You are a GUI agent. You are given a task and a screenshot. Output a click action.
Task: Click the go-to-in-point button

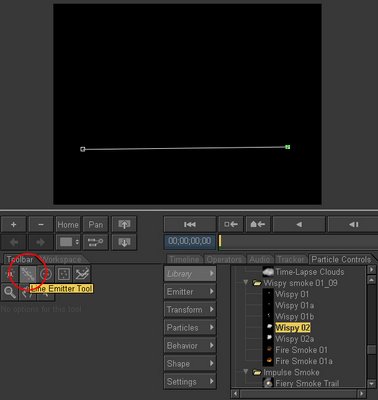231,225
